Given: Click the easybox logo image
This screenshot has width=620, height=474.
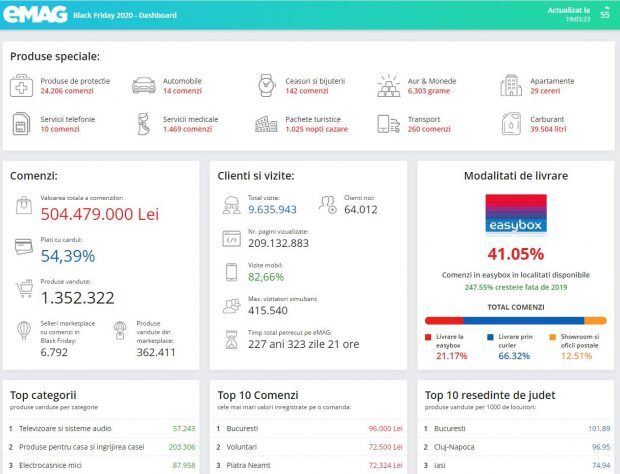Looking at the screenshot, I should 515,214.
